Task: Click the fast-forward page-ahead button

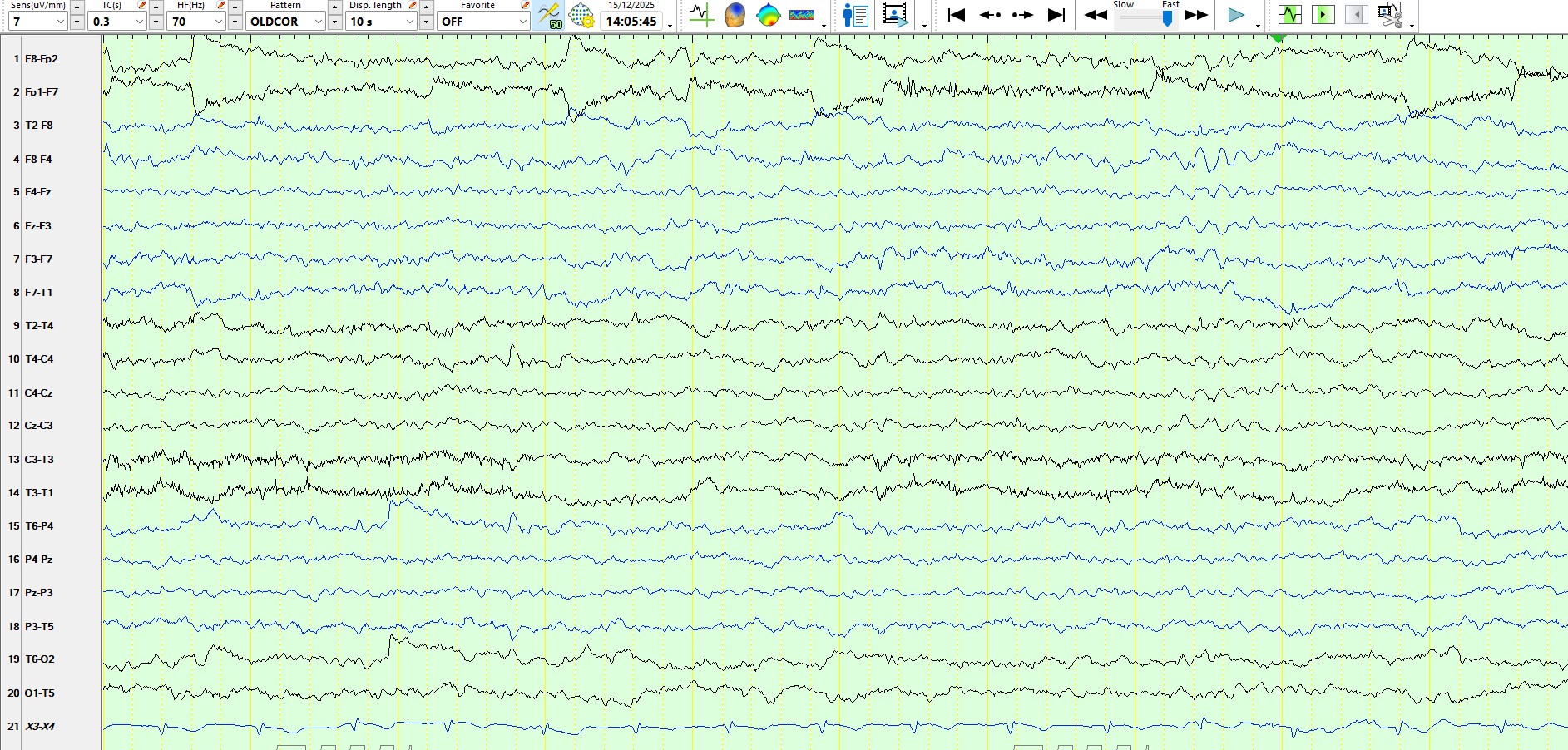Action: [x=1196, y=15]
